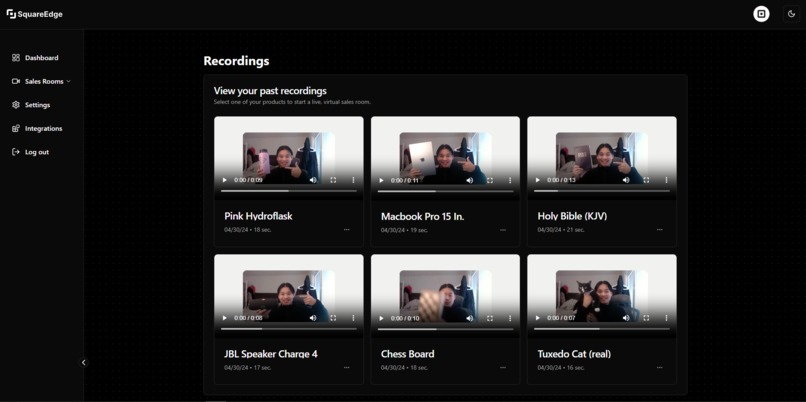Open the Chess Board card ellipsis menu
Image resolution: width=806 pixels, height=402 pixels.
coord(503,368)
